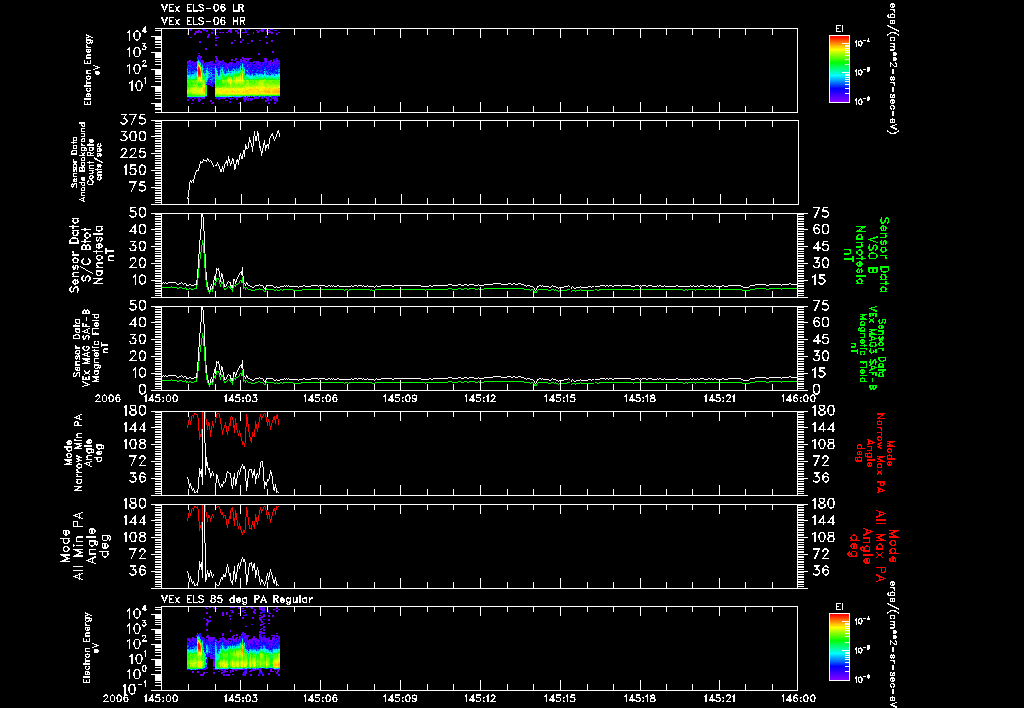Click the El color bar beside the ELS-06 spectrogram
The width and height of the screenshot is (1024, 708).
click(x=839, y=69)
